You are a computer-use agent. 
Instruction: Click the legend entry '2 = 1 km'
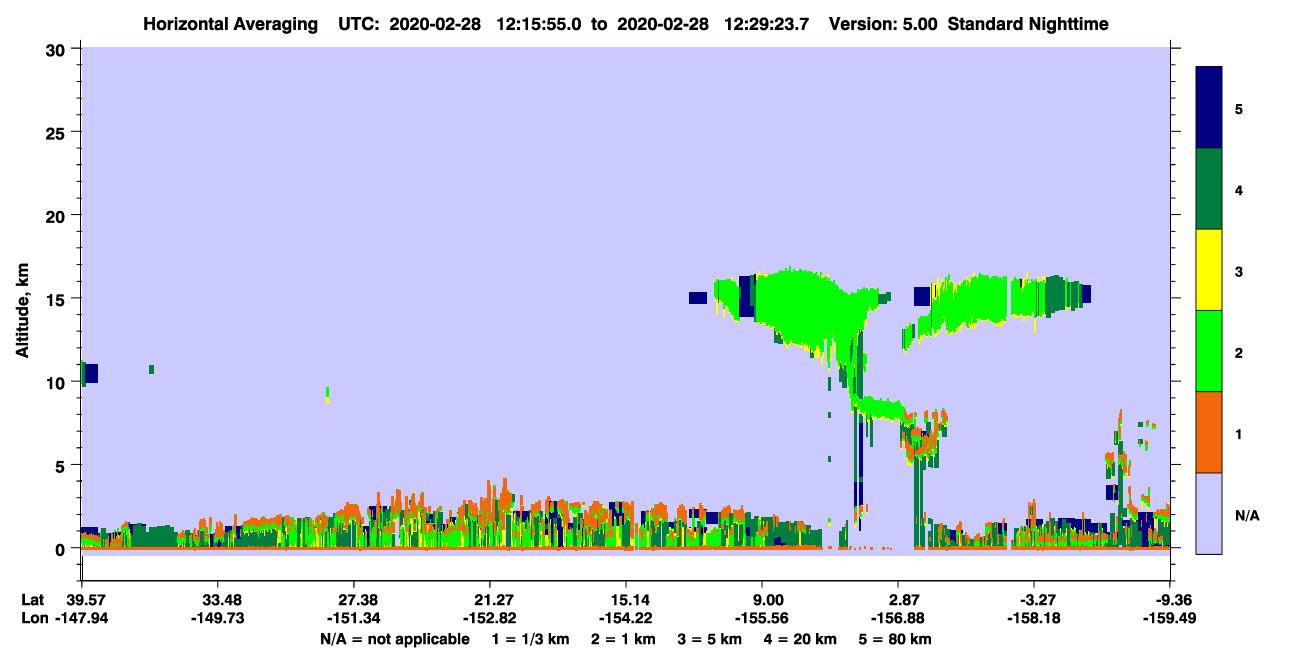pos(625,639)
